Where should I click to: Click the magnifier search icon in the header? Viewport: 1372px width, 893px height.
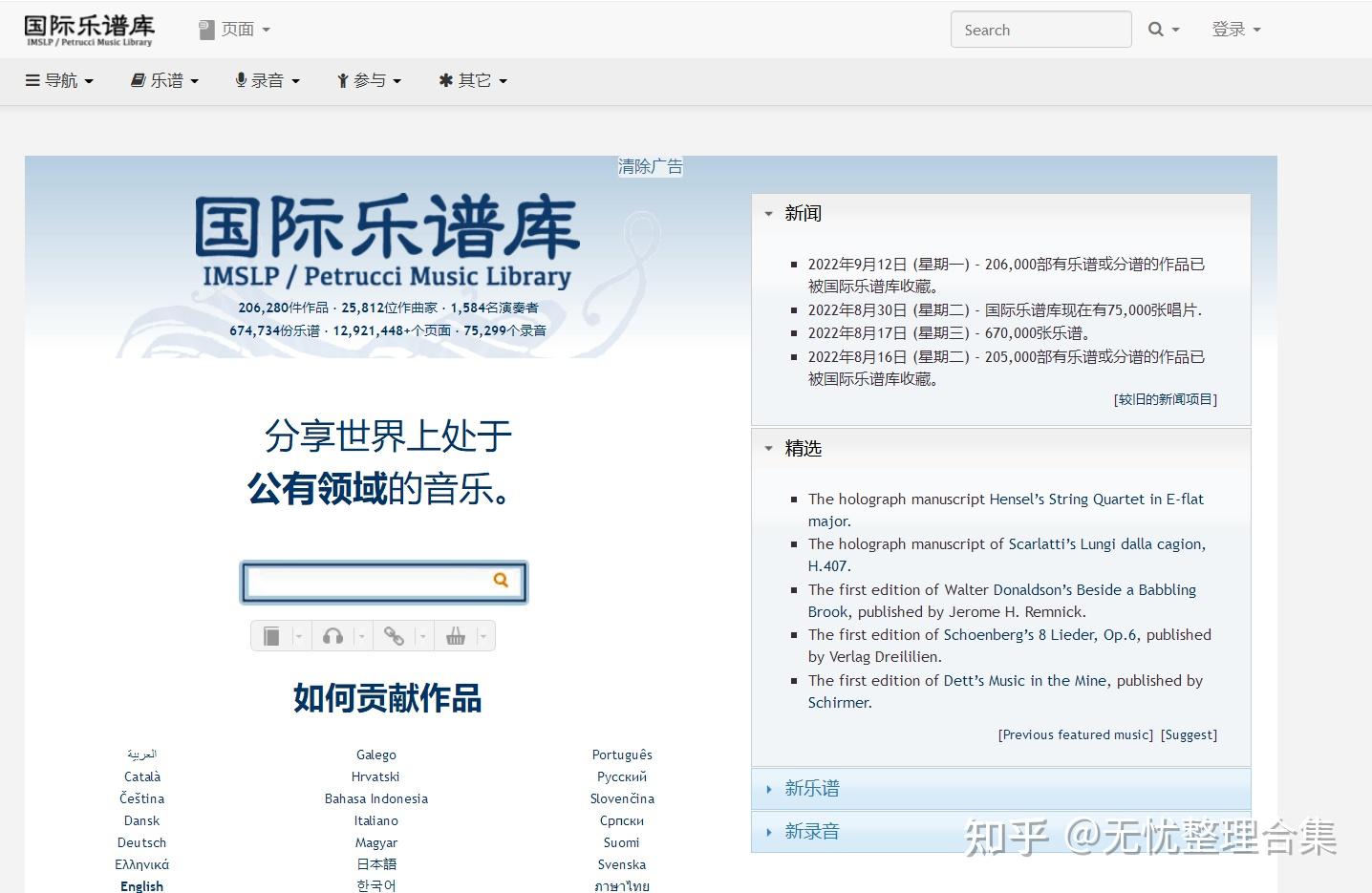[x=1156, y=30]
